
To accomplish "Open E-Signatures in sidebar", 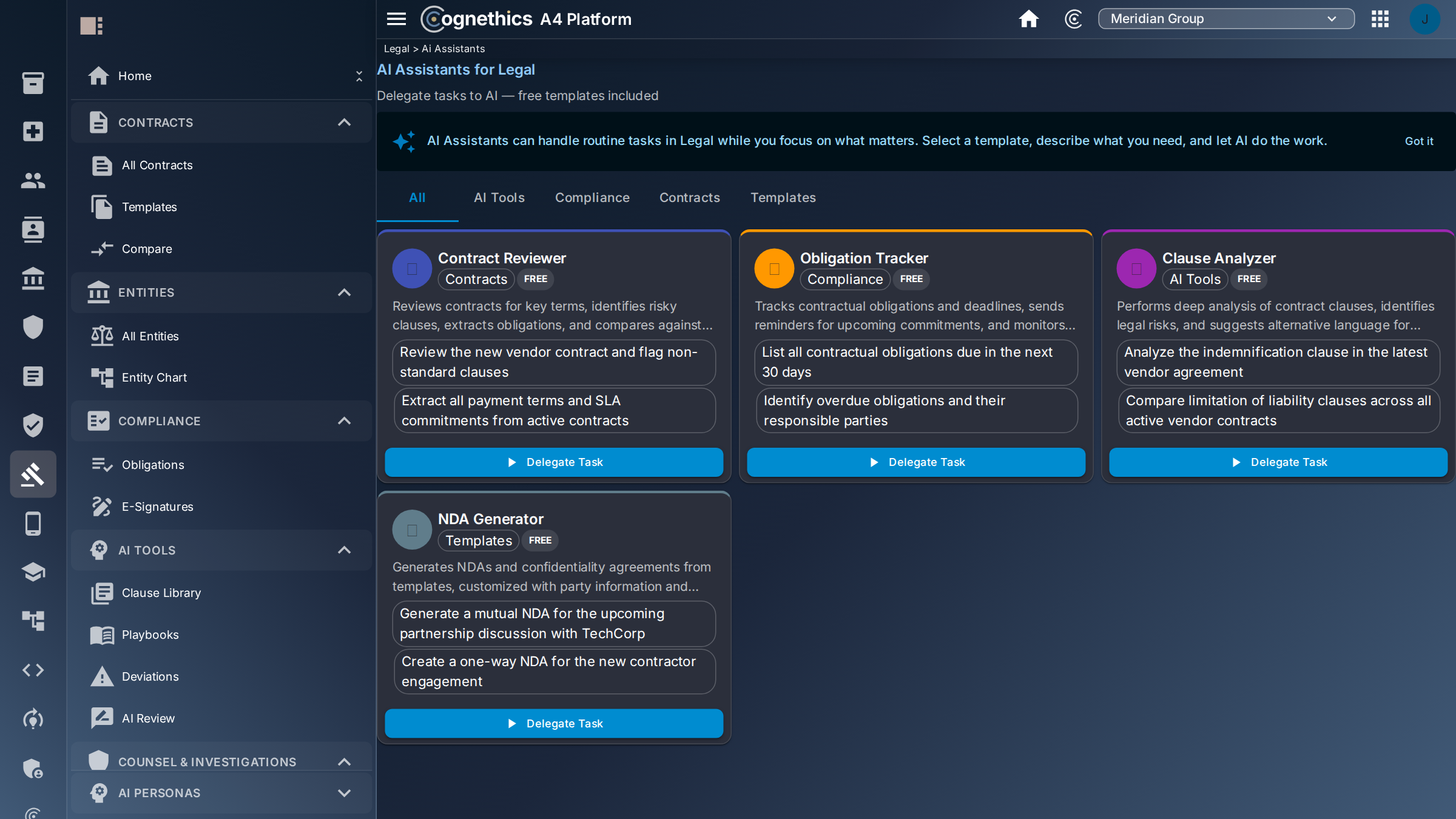I will click(221, 507).
